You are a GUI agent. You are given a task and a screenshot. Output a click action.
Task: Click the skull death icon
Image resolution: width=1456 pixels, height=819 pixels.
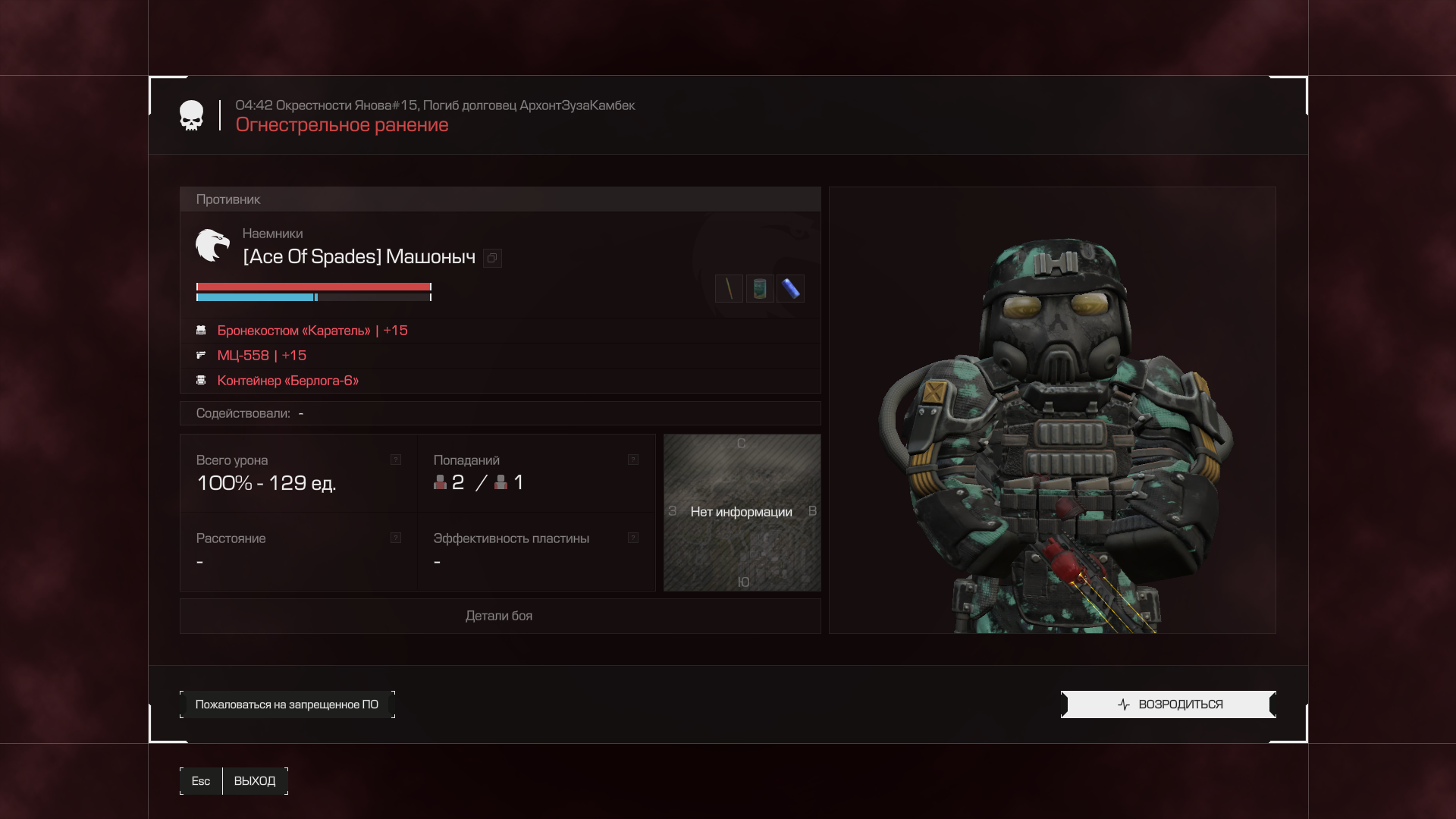coord(191,115)
